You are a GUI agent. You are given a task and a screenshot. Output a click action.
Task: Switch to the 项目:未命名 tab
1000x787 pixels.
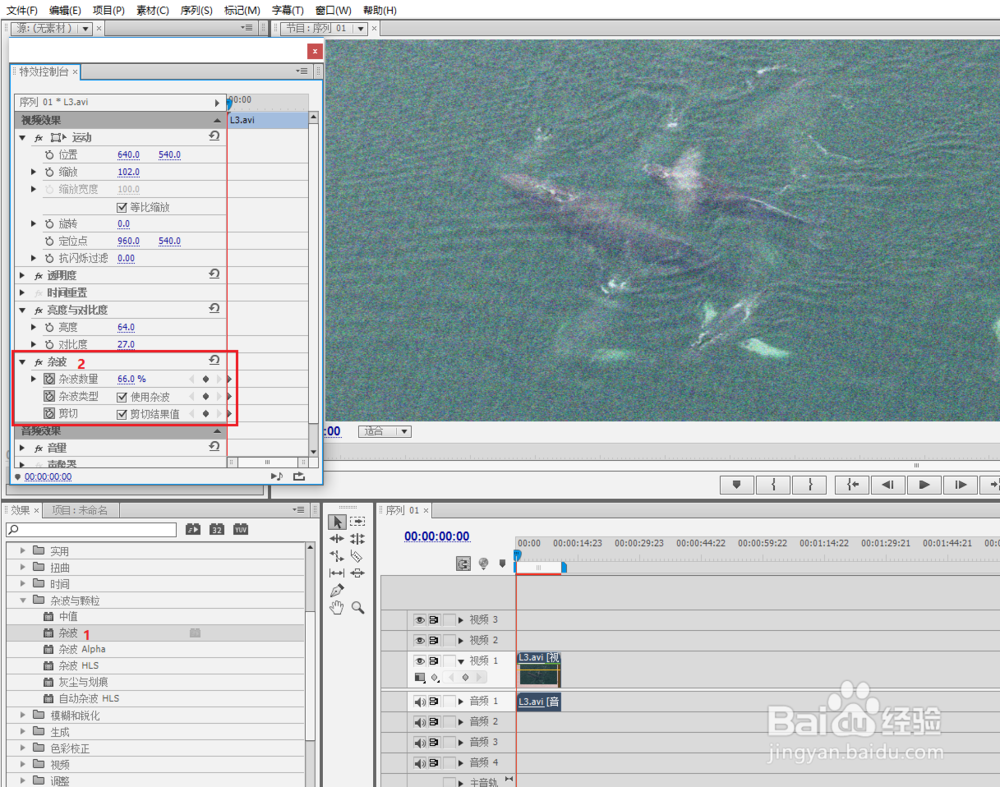(x=80, y=510)
